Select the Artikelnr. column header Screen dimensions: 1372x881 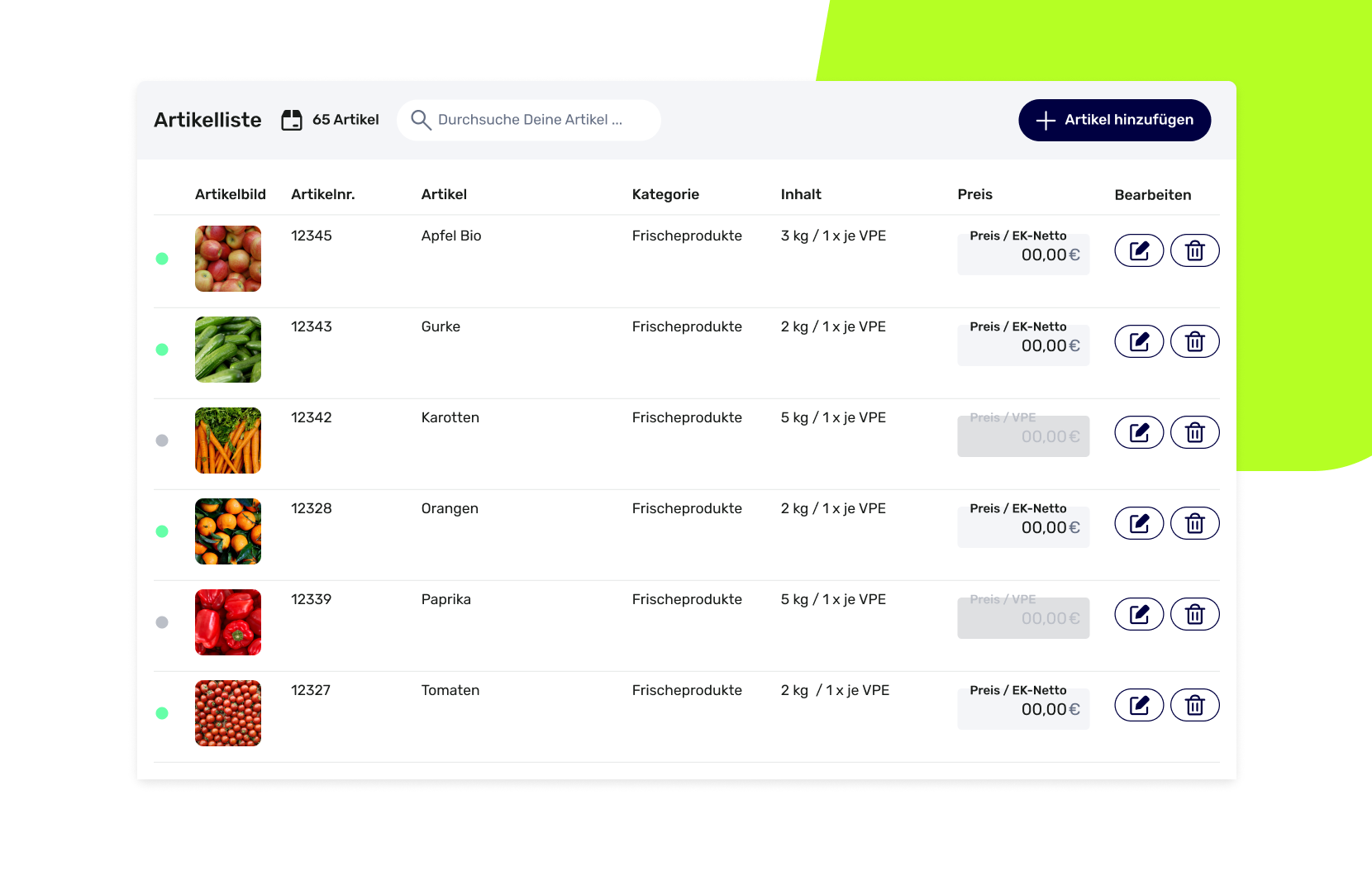click(x=323, y=194)
